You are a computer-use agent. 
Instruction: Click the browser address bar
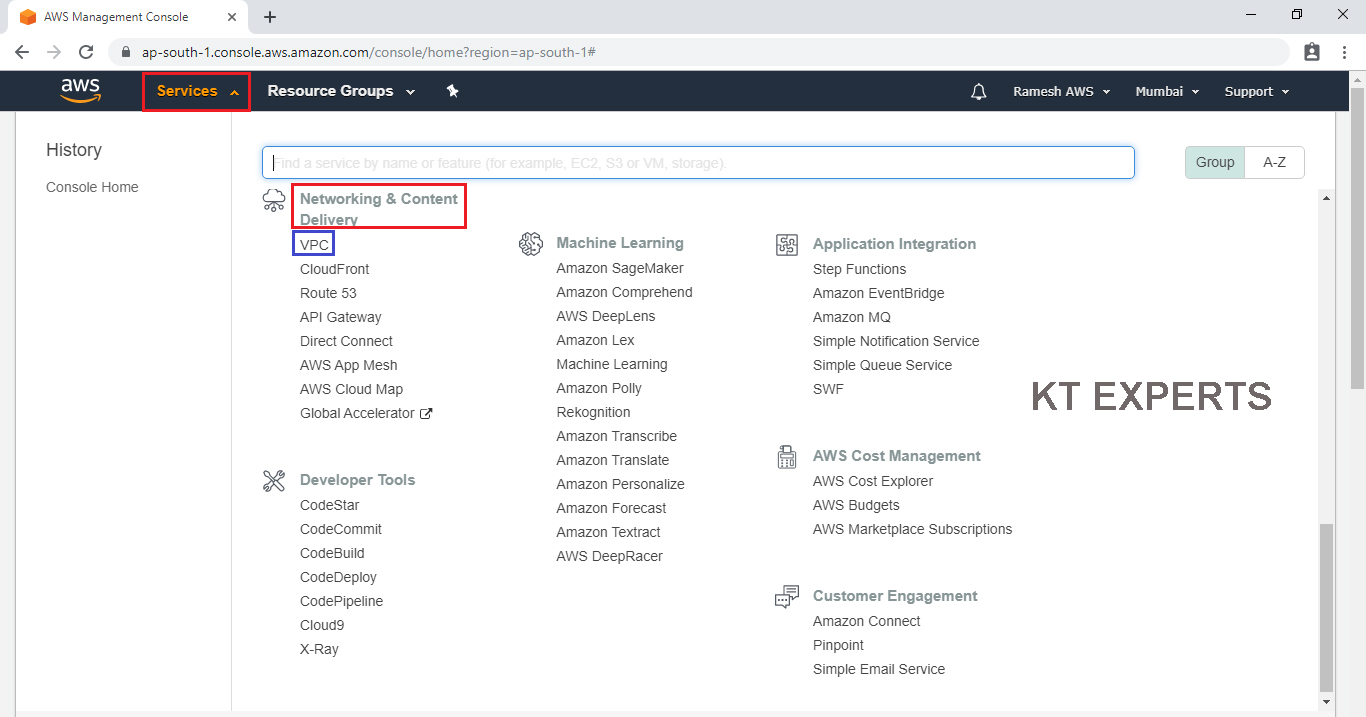[700, 52]
